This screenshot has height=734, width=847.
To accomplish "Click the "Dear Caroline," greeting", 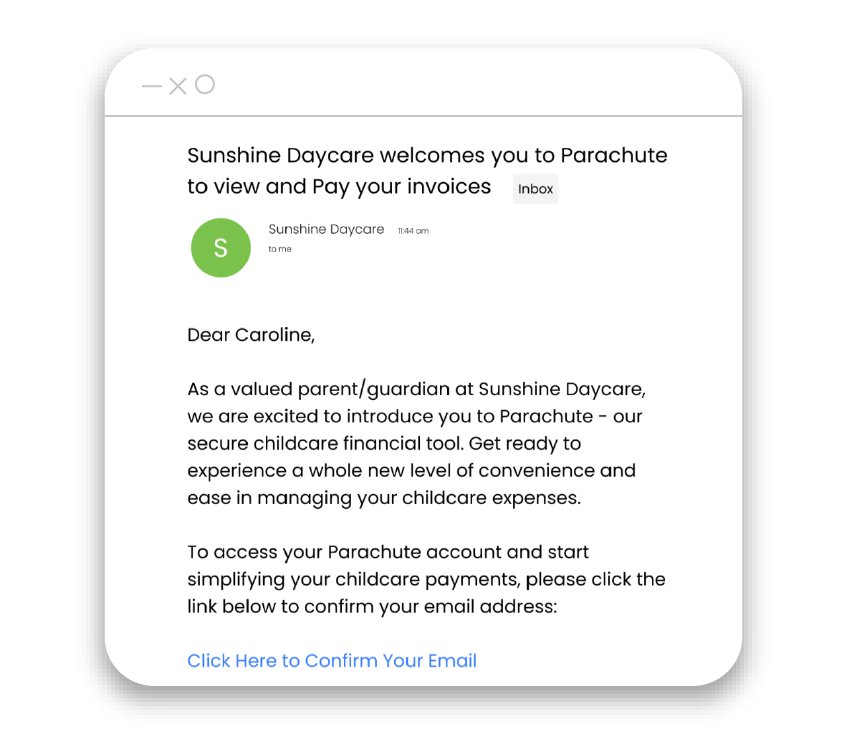I will pos(251,335).
